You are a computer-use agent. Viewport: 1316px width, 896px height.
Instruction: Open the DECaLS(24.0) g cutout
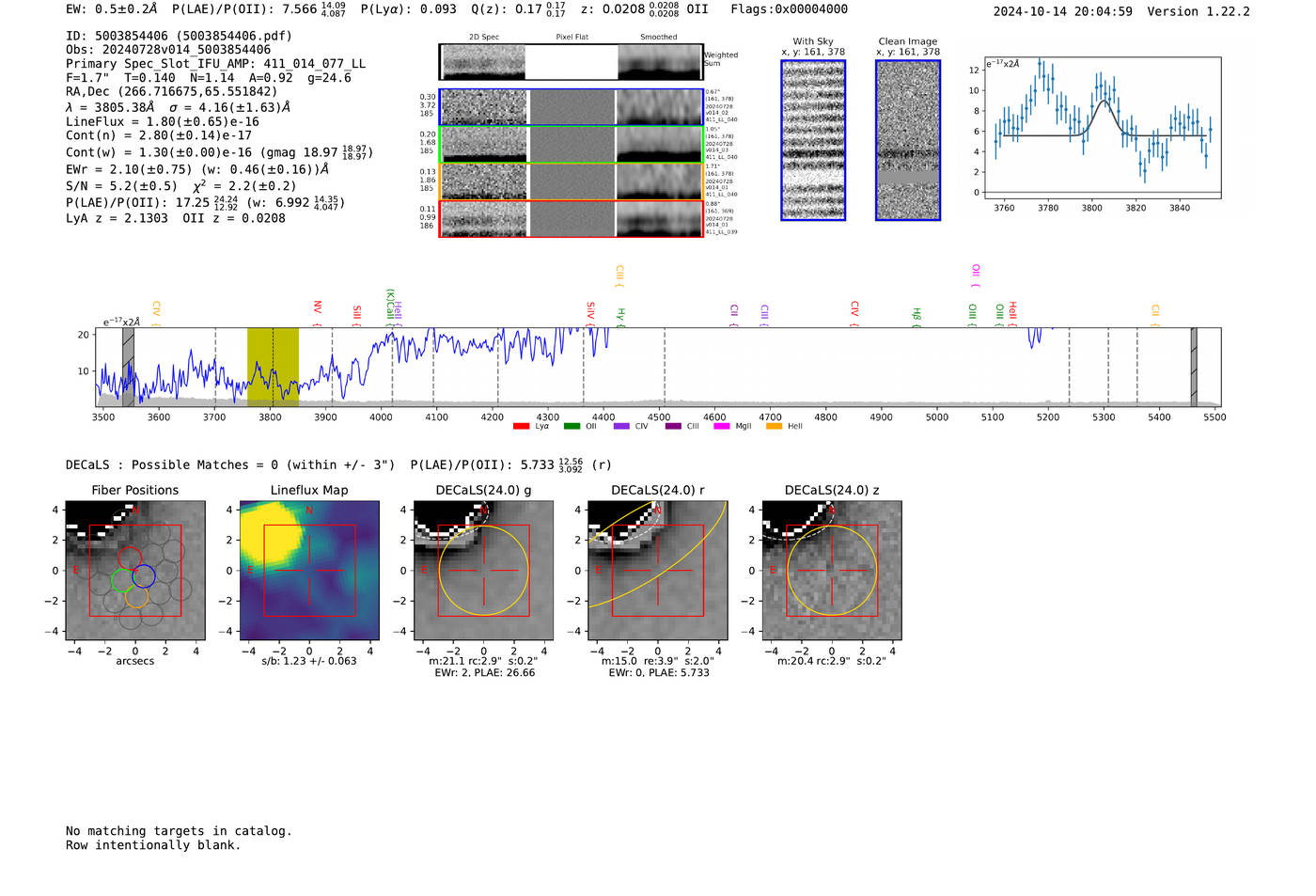pyautogui.click(x=483, y=570)
